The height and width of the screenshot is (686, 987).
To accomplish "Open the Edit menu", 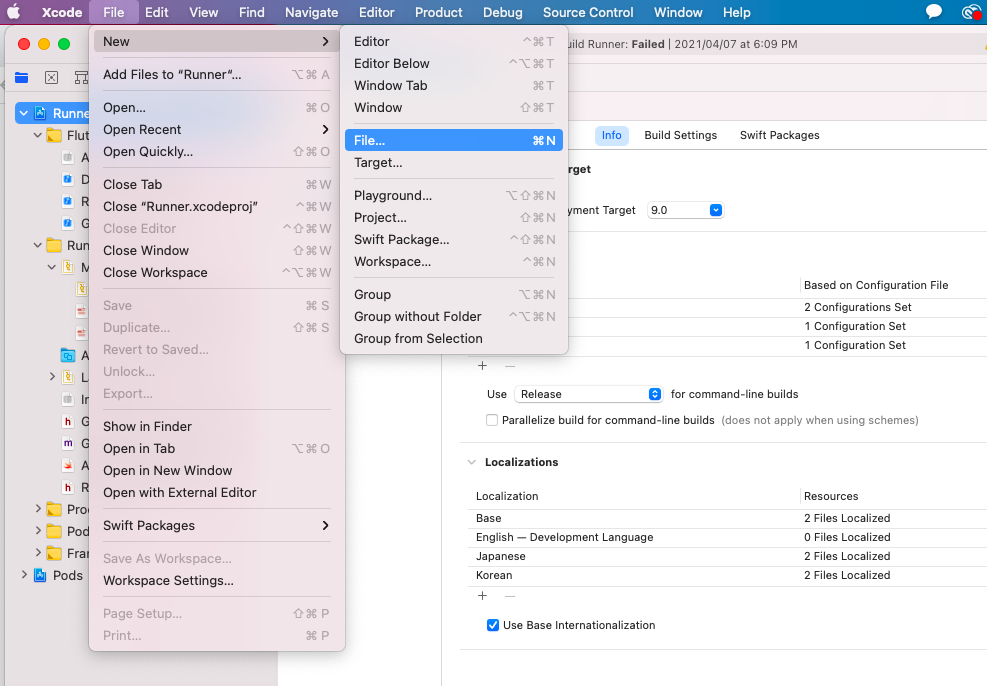I will (157, 12).
